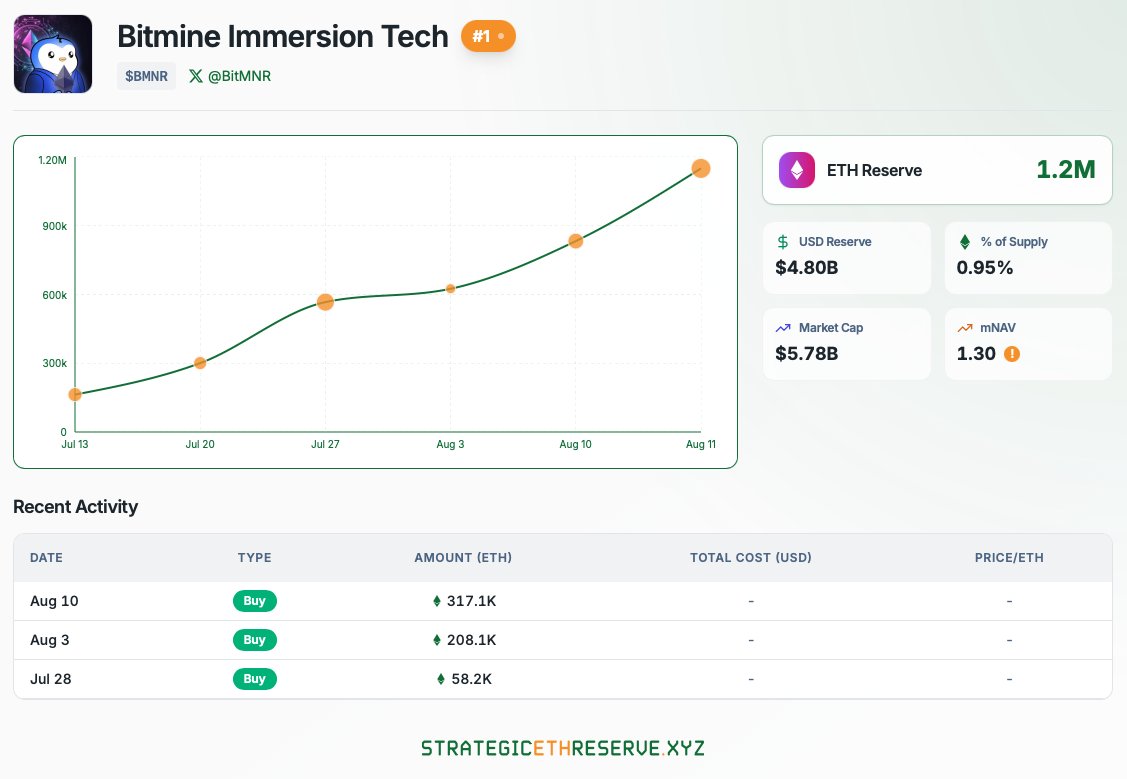This screenshot has height=779, width=1127.
Task: Click the PRICE/ETH column header
Action: pyautogui.click(x=1009, y=558)
